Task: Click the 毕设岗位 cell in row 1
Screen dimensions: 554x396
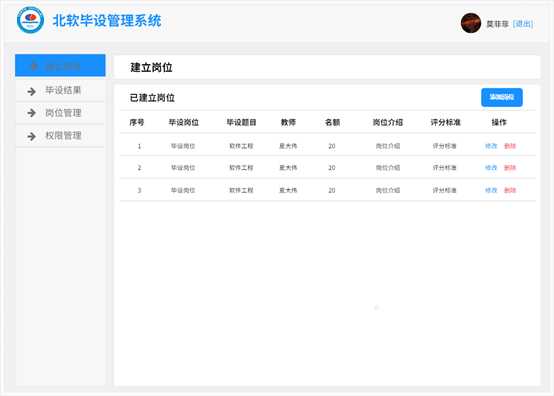Action: click(x=183, y=146)
